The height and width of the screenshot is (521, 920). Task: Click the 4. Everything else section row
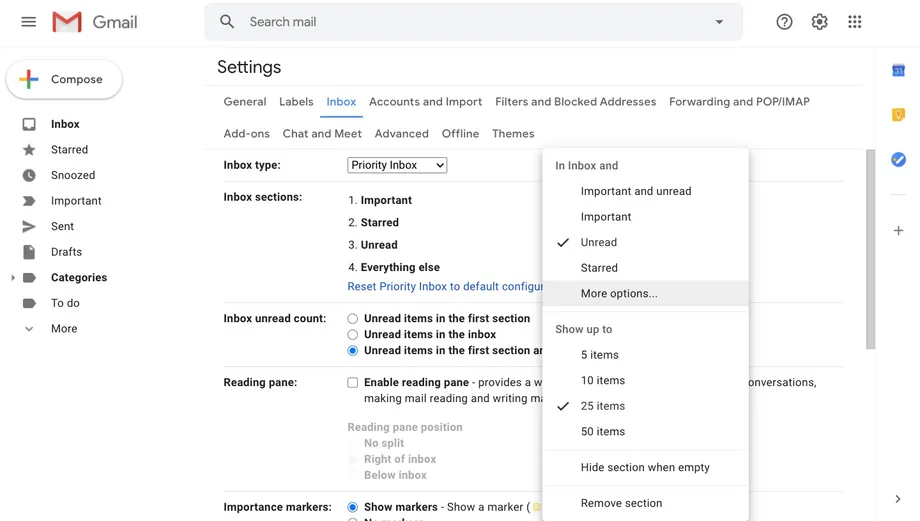coord(394,267)
